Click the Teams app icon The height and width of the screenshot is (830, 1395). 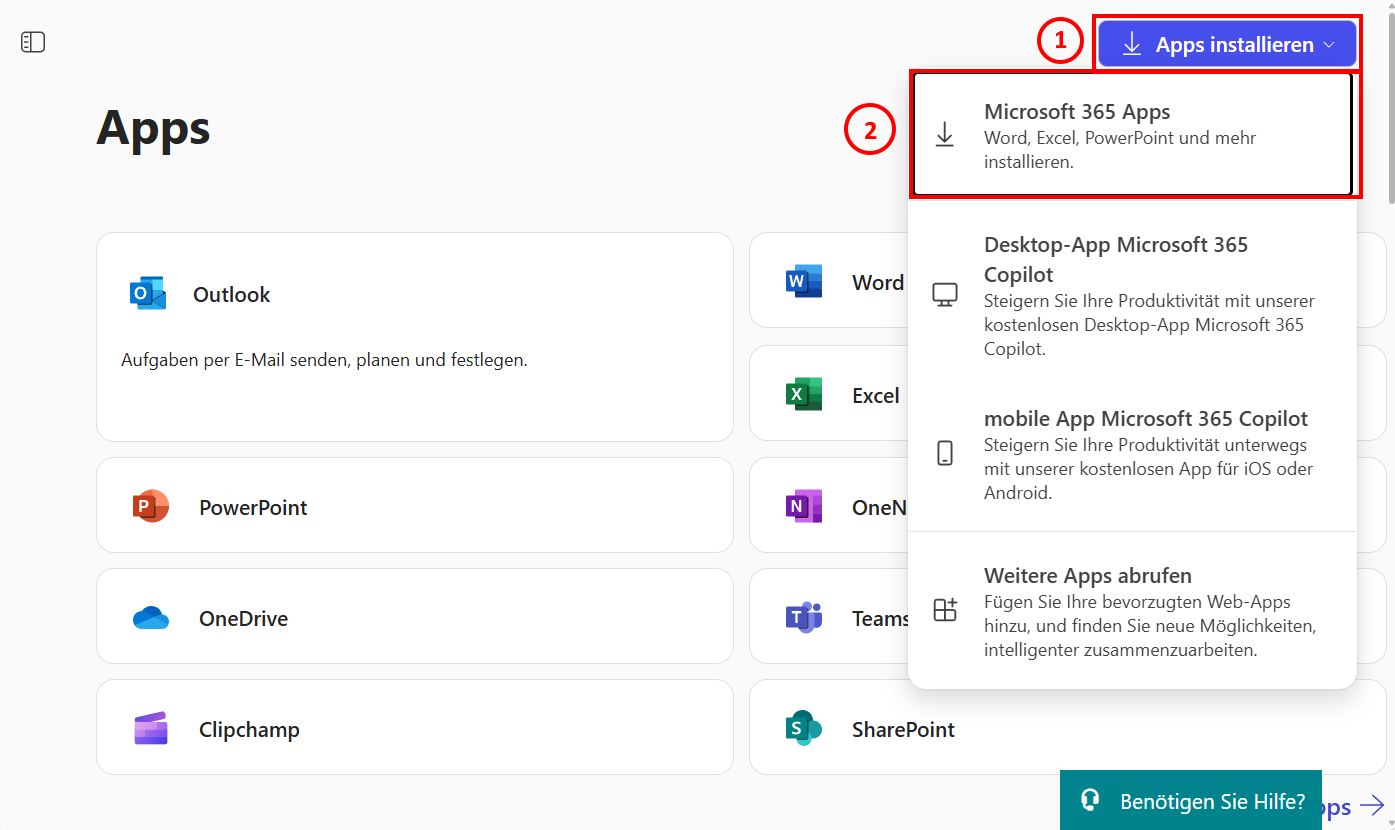click(x=803, y=618)
